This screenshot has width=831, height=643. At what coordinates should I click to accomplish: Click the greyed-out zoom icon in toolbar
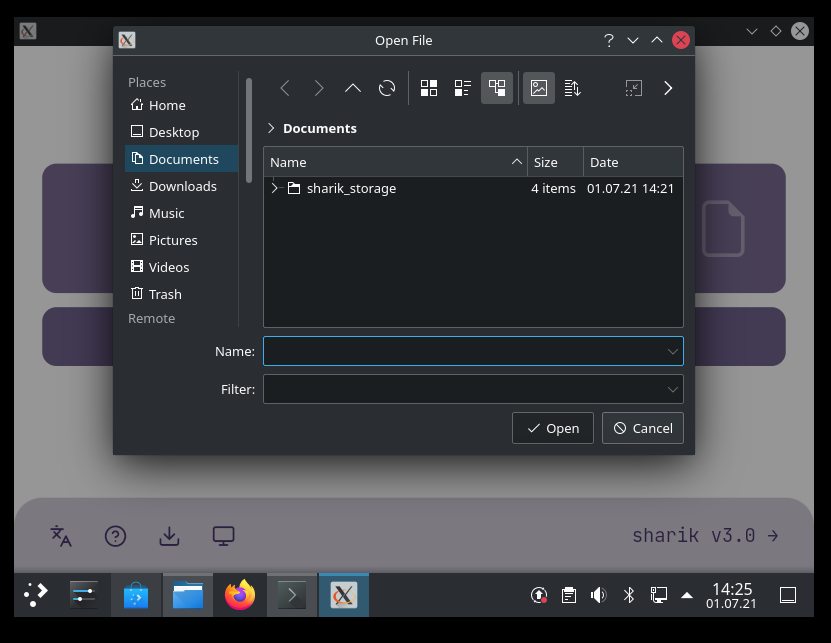pyautogui.click(x=634, y=88)
